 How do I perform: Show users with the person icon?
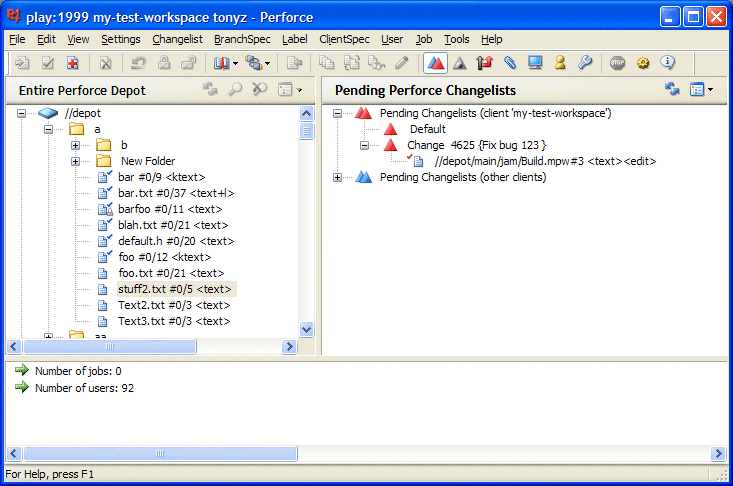[x=560, y=63]
